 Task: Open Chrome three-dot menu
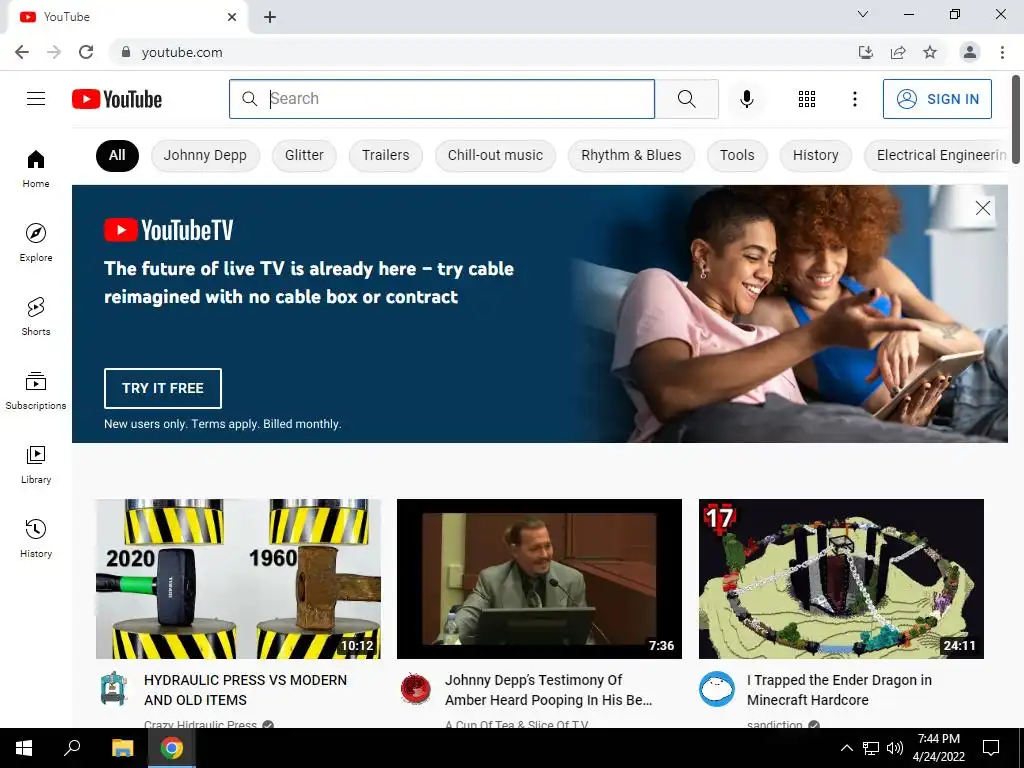point(1002,52)
